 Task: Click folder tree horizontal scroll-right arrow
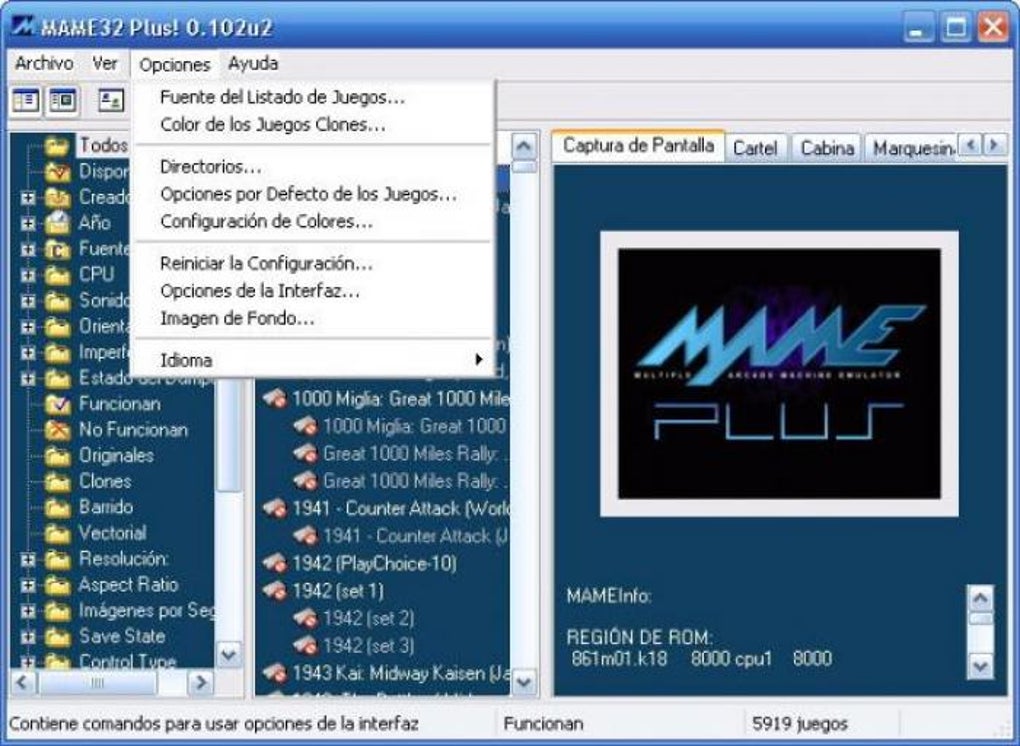click(201, 682)
